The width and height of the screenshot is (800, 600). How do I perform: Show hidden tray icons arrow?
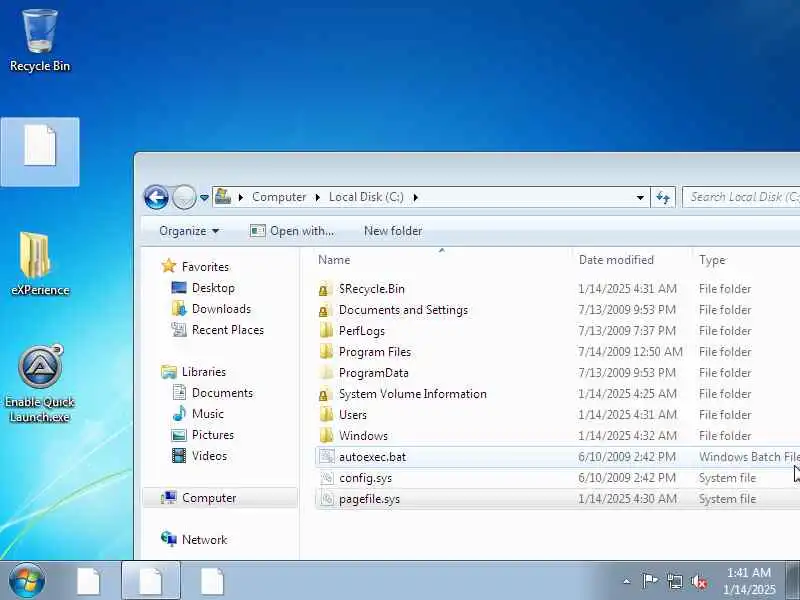tap(627, 581)
